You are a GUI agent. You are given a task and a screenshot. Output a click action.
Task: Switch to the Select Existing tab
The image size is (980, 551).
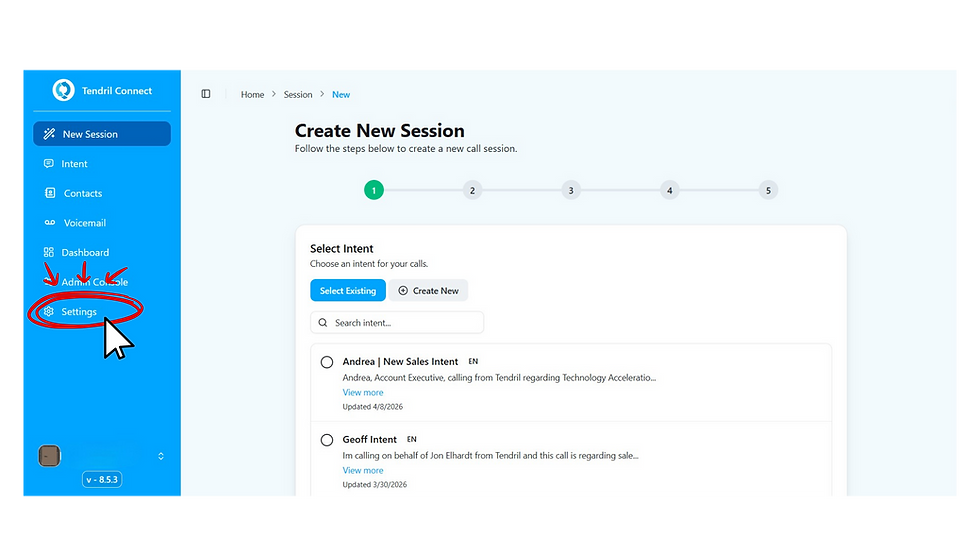point(348,290)
